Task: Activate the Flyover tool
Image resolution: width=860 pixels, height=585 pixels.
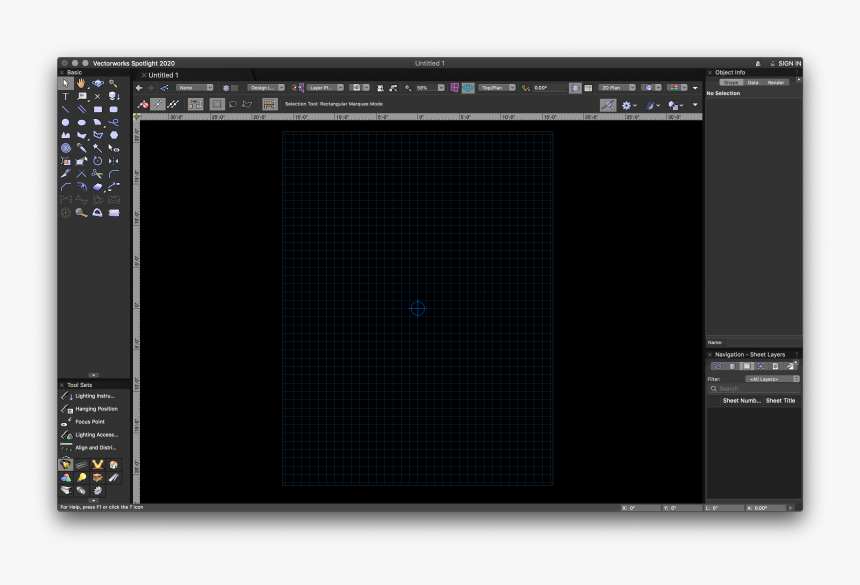Action: (98, 83)
